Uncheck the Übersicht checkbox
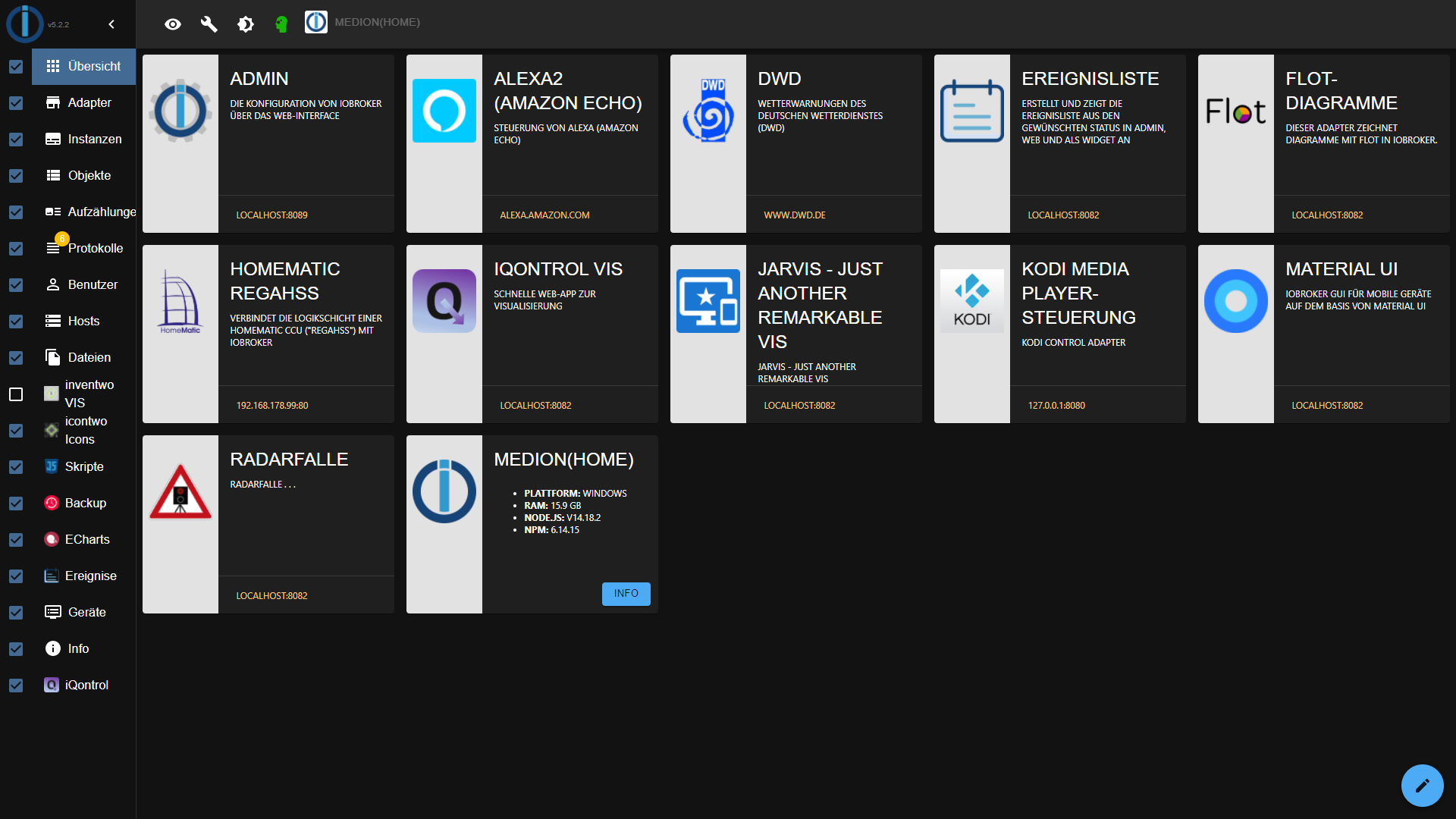The height and width of the screenshot is (819, 1456). click(16, 67)
